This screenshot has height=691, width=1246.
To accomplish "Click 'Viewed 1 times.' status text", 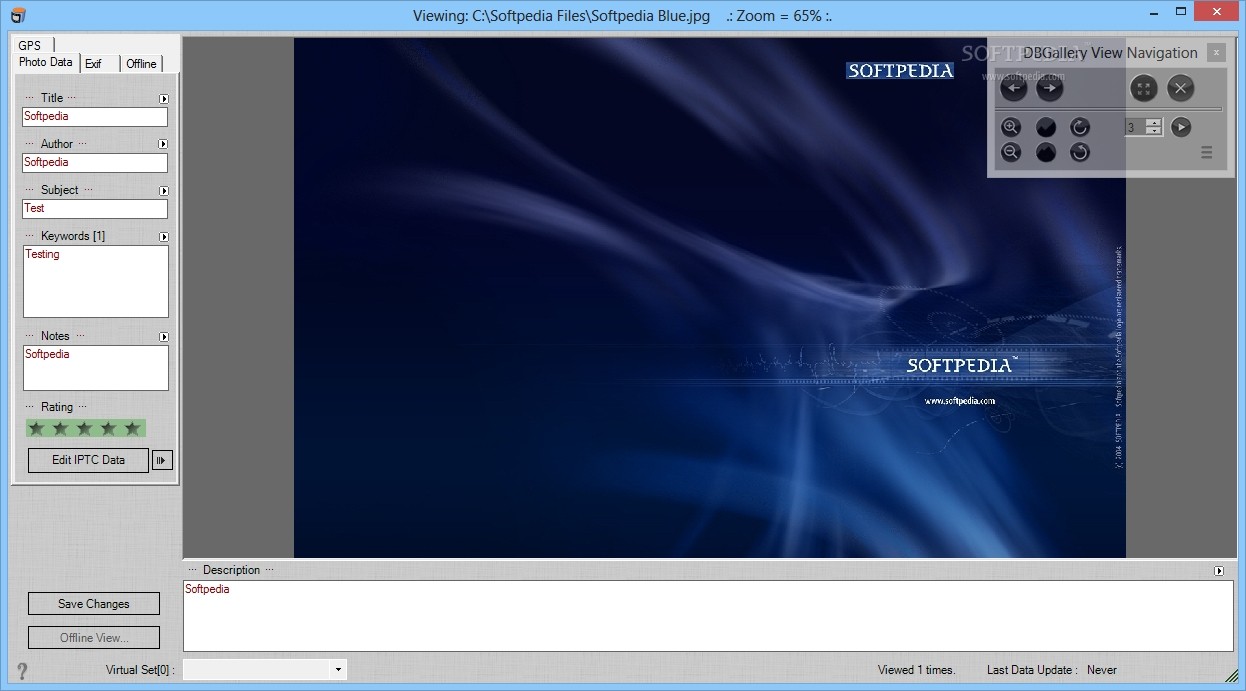I will coord(917,670).
